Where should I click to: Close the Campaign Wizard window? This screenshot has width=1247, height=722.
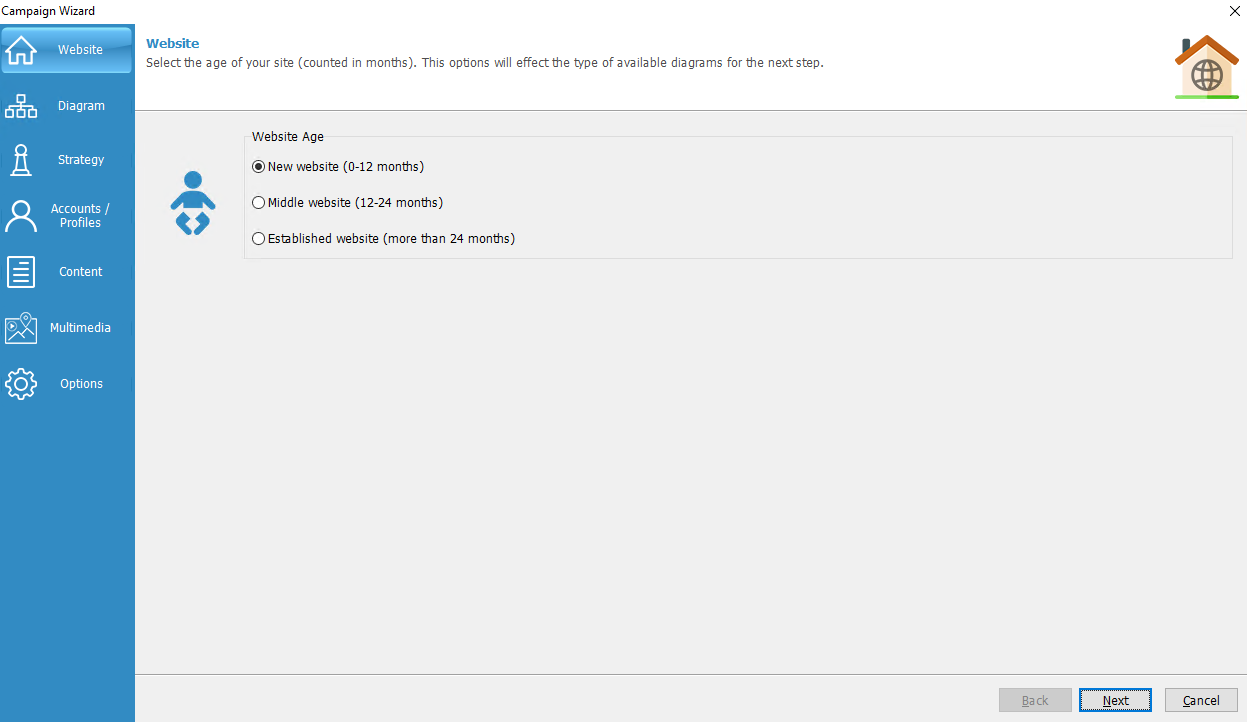[x=1234, y=10]
